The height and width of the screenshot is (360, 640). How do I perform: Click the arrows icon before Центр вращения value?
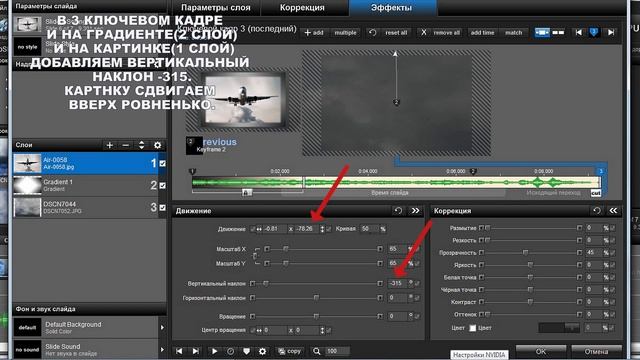(x=259, y=330)
